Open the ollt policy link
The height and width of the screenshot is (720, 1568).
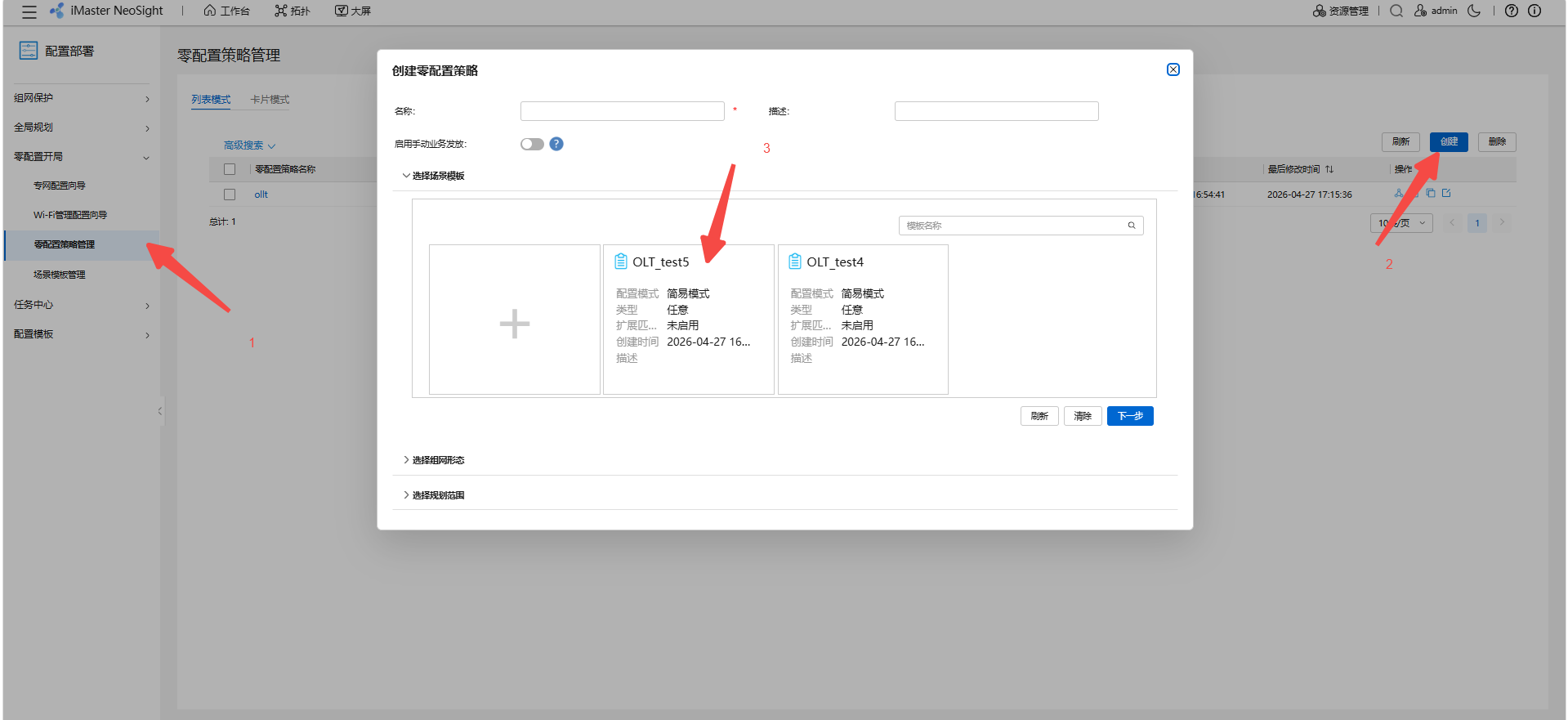pyautogui.click(x=261, y=195)
